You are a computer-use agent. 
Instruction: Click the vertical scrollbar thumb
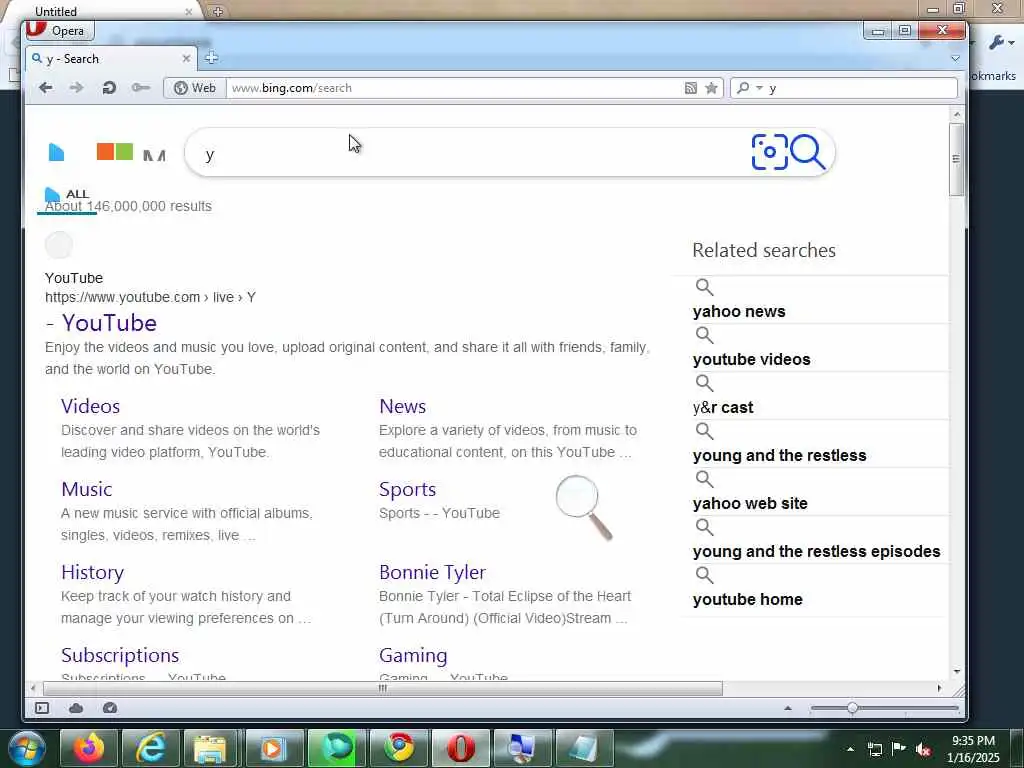(957, 159)
